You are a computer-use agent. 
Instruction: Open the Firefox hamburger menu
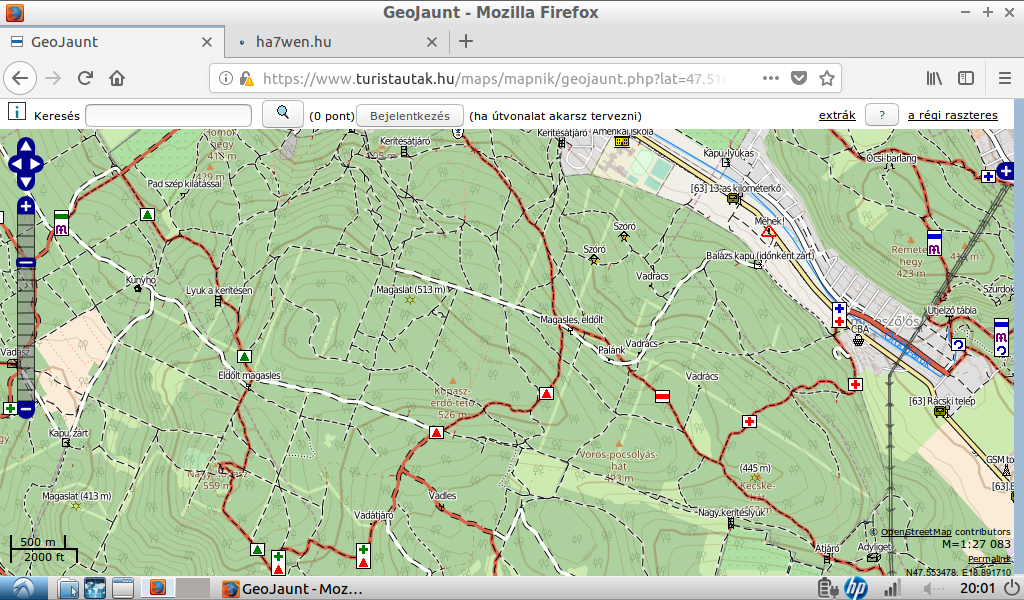click(1005, 78)
